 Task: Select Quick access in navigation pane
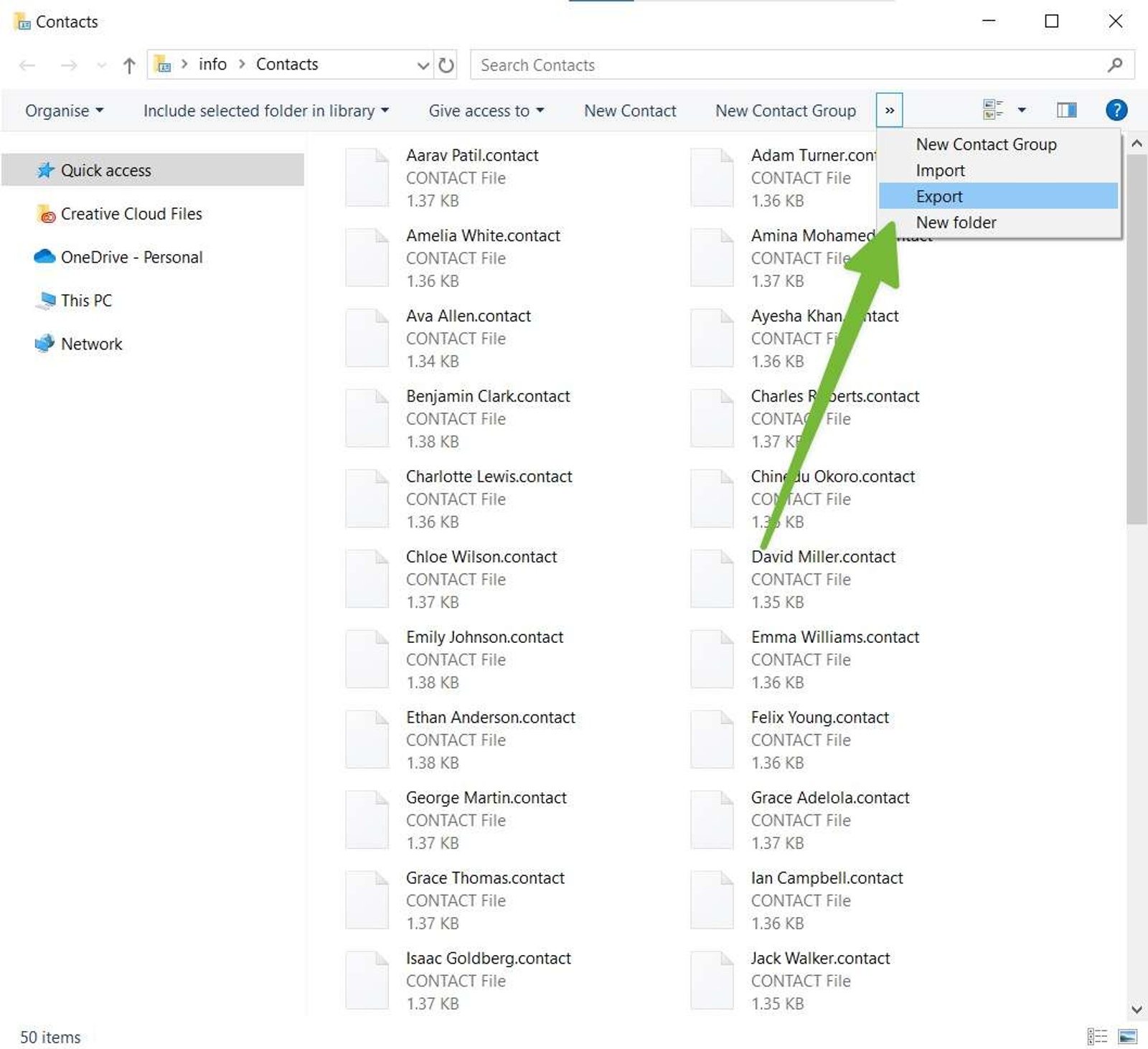(153, 170)
